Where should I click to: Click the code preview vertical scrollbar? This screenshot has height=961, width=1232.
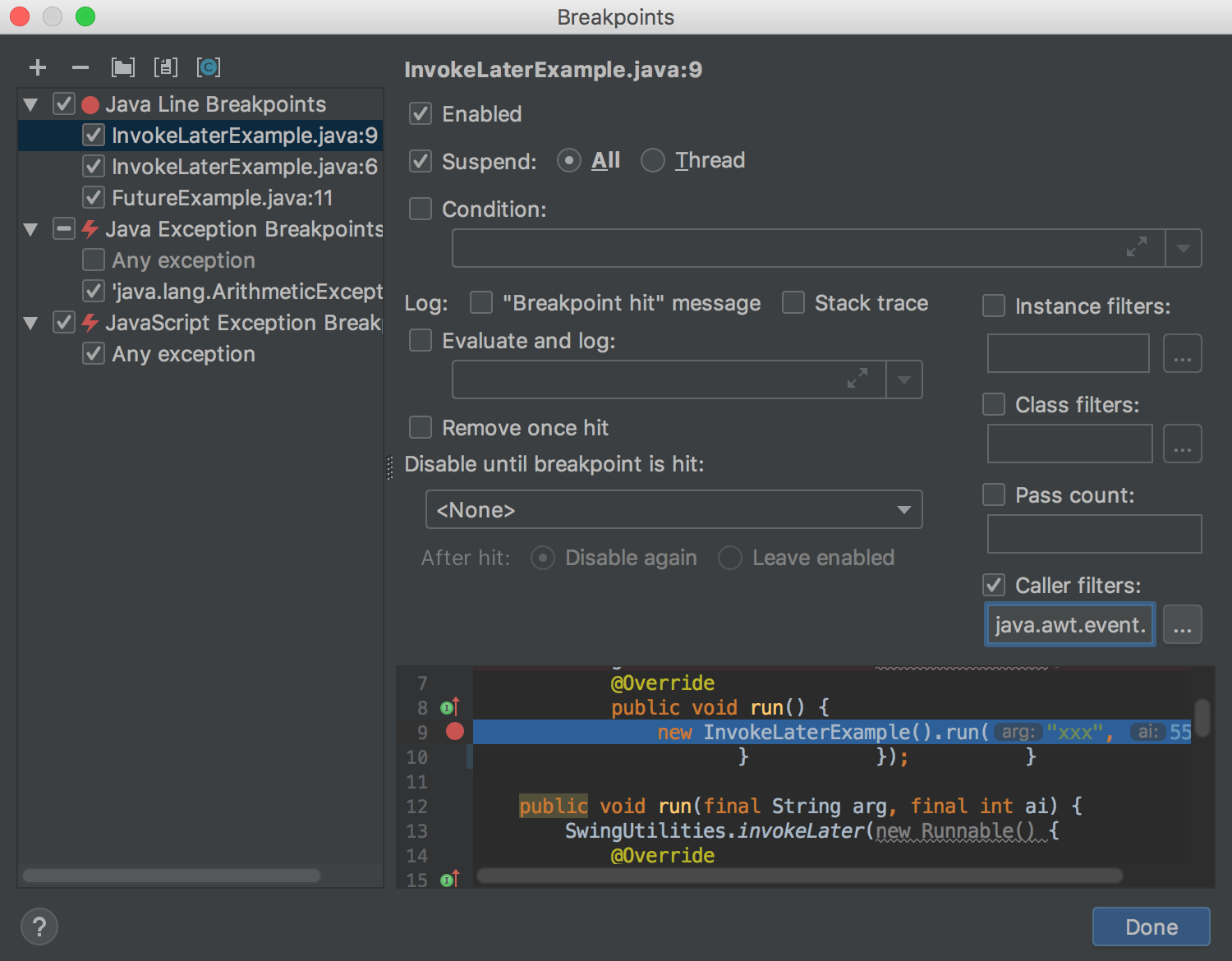pos(1202,718)
